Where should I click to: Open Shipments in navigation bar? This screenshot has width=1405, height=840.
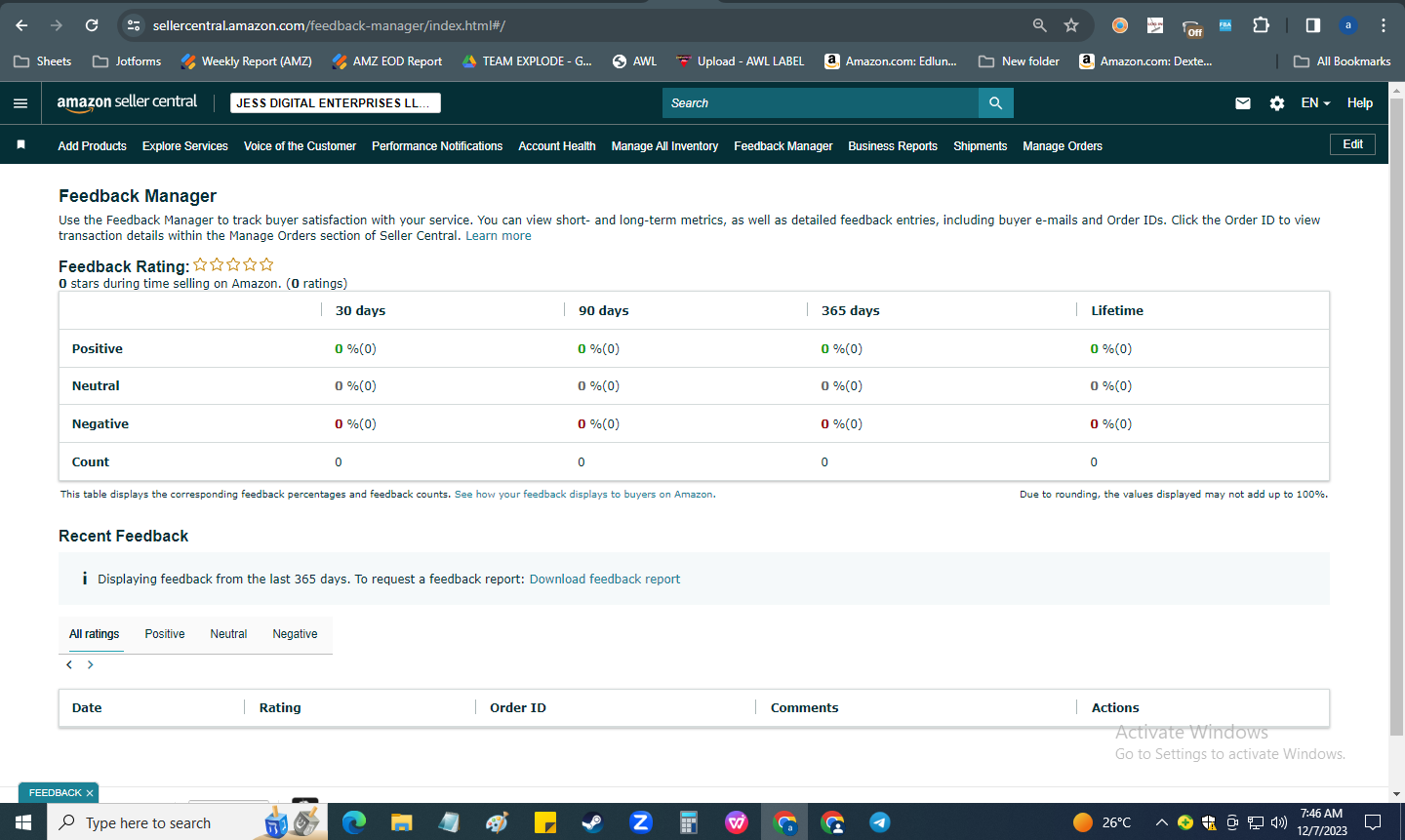pyautogui.click(x=980, y=146)
